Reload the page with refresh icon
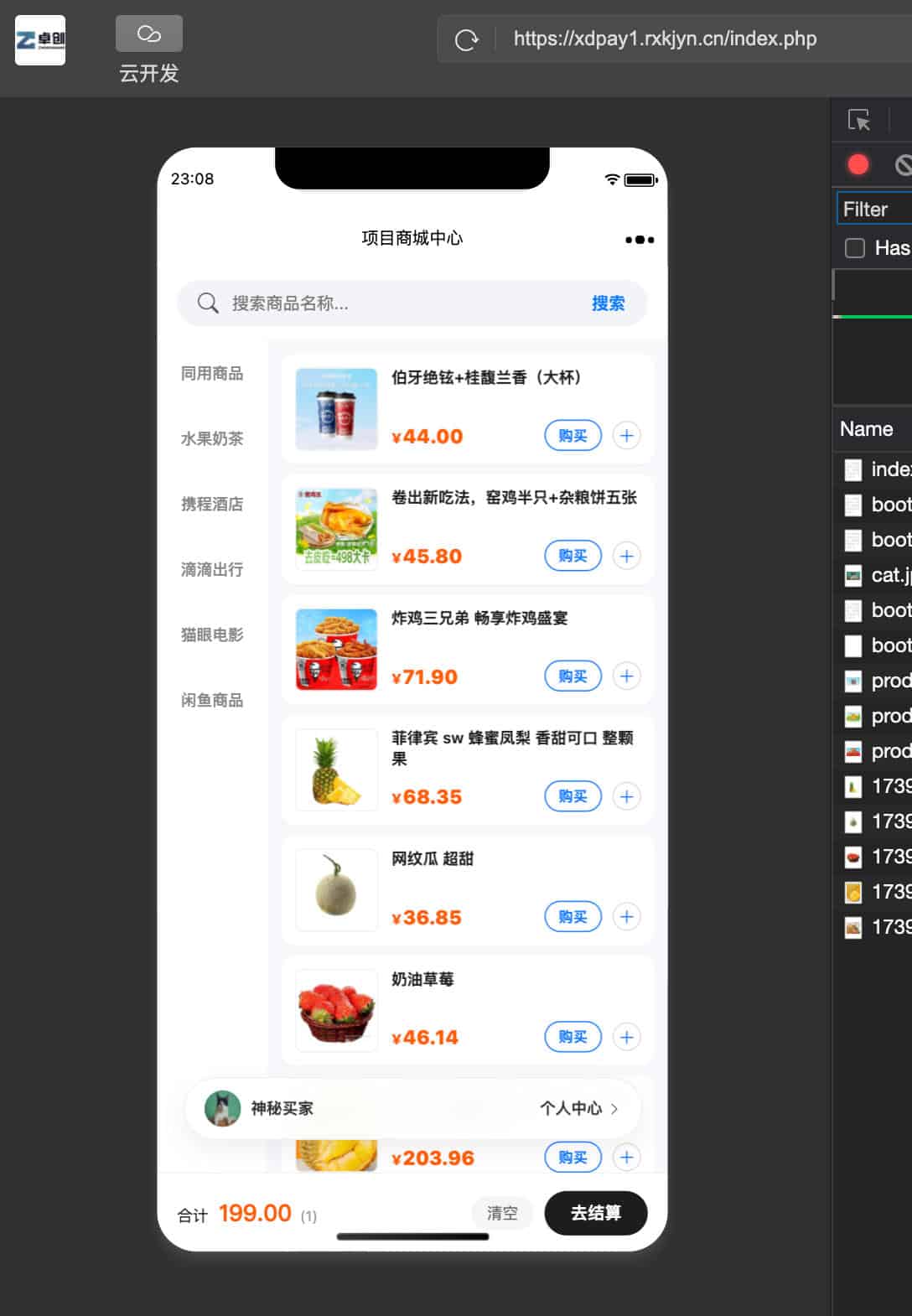 [x=466, y=39]
